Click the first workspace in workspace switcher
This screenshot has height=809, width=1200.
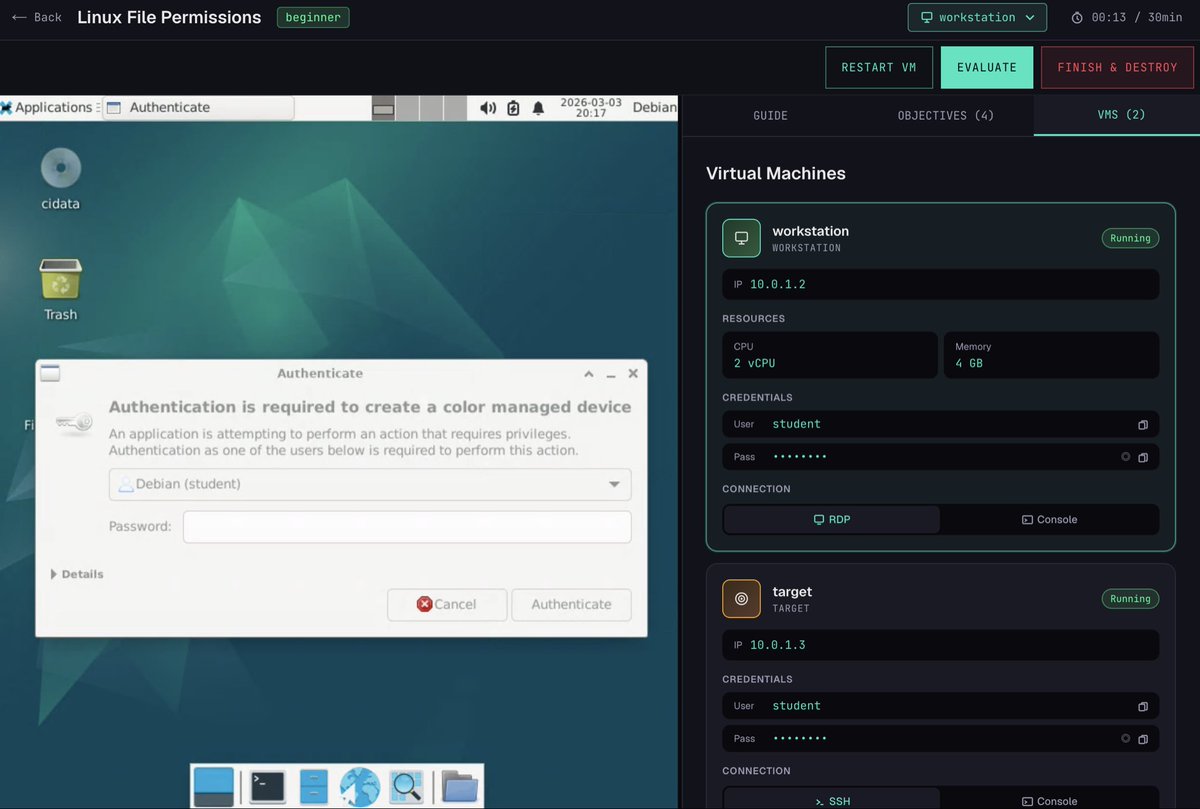pos(383,108)
